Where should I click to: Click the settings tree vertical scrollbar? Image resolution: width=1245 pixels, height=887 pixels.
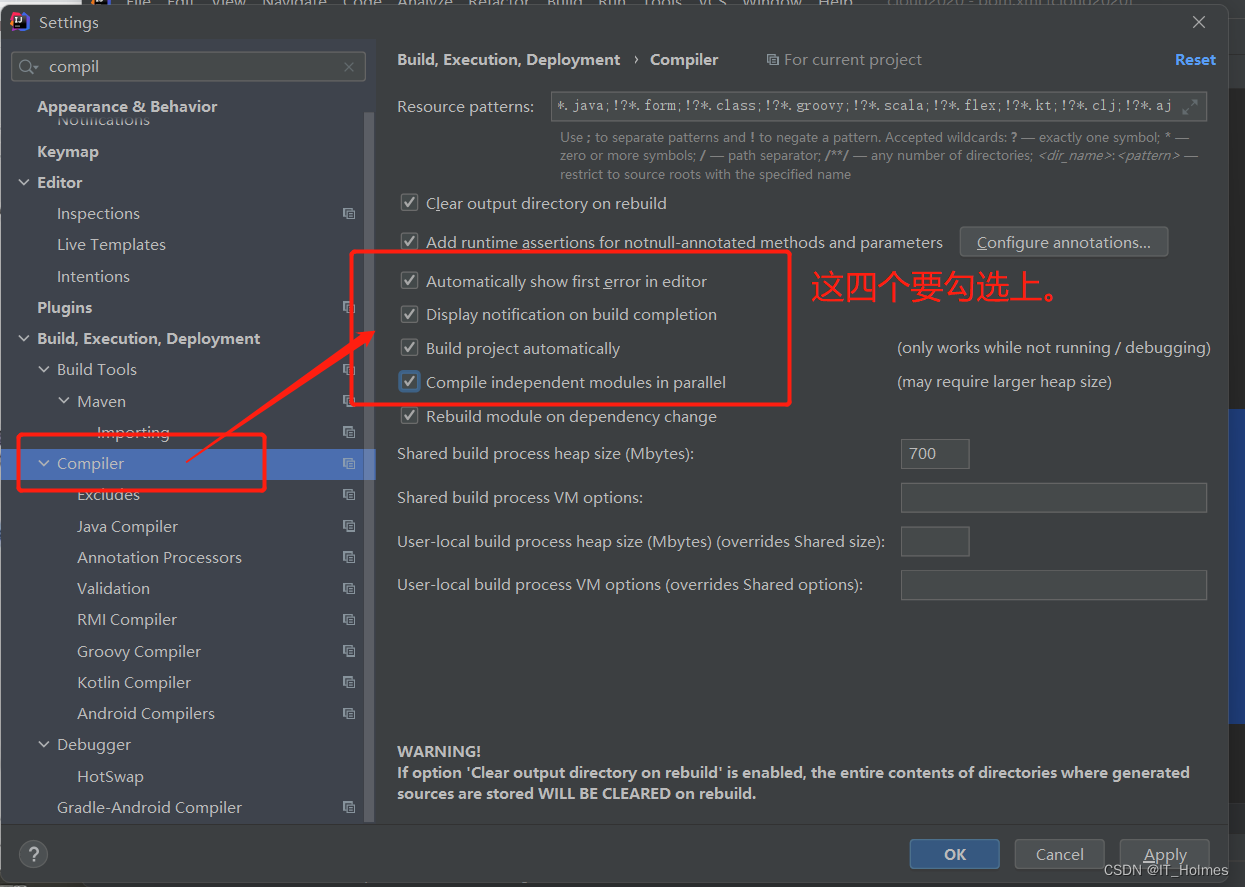click(x=369, y=465)
